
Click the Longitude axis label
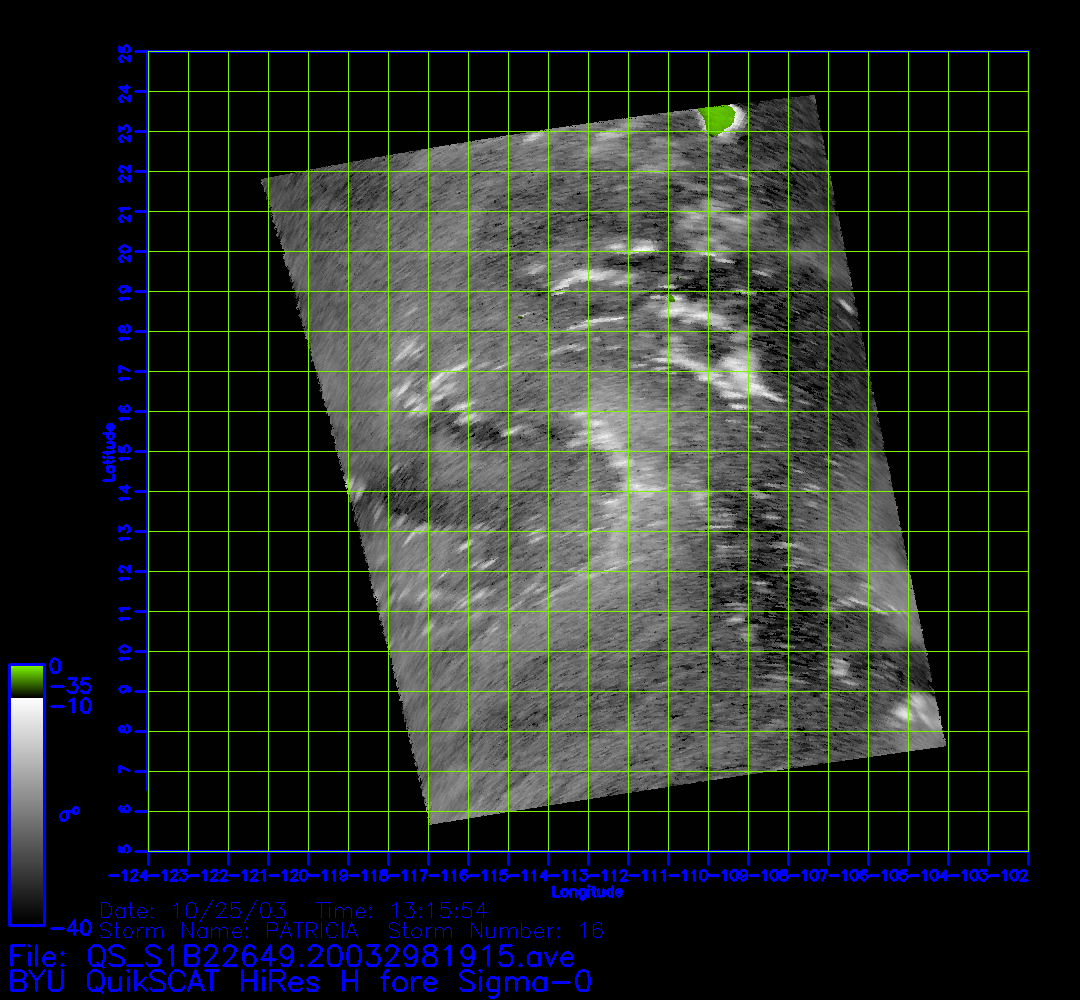(x=587, y=892)
